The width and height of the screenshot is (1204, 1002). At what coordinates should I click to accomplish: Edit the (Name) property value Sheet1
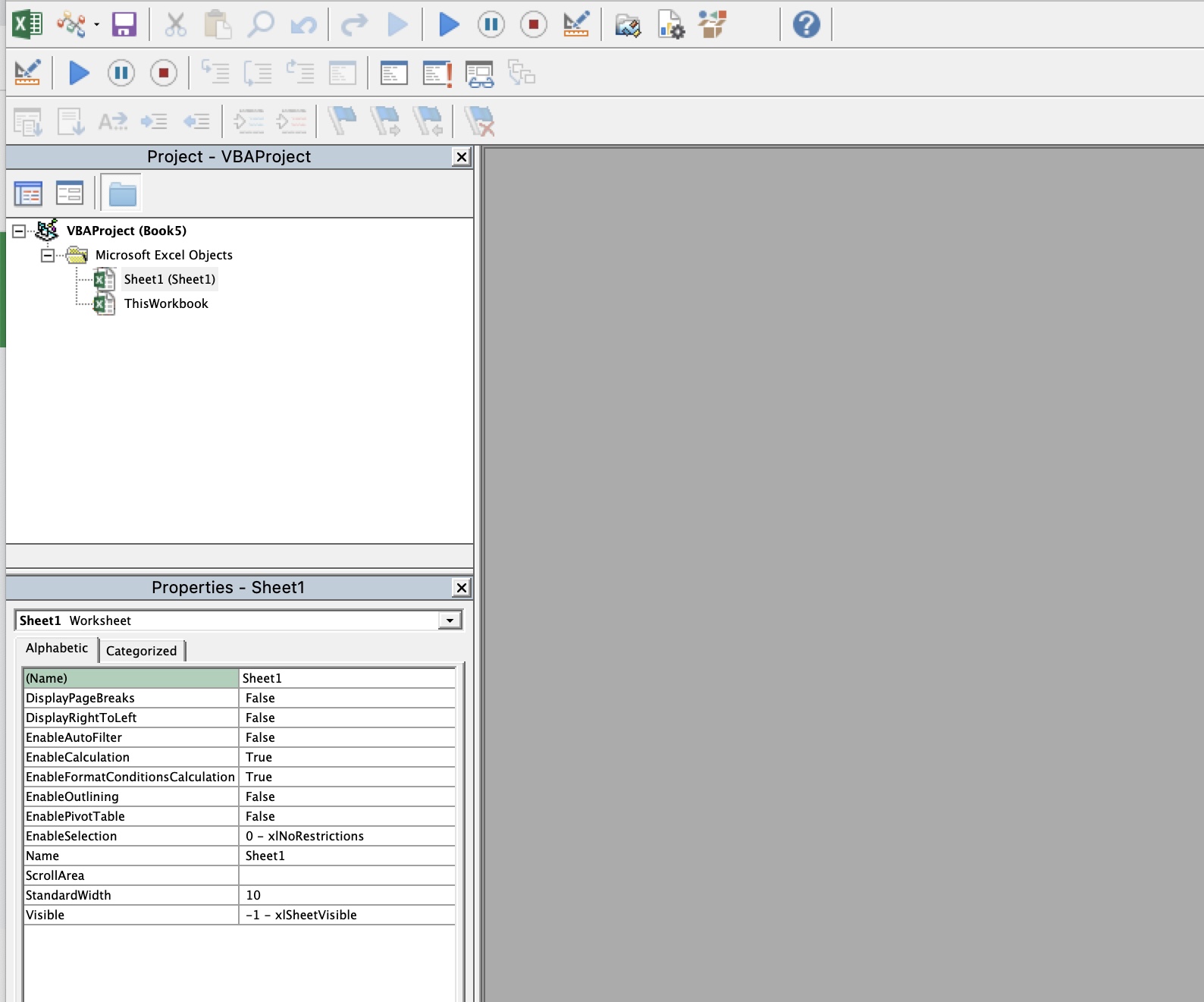point(347,678)
